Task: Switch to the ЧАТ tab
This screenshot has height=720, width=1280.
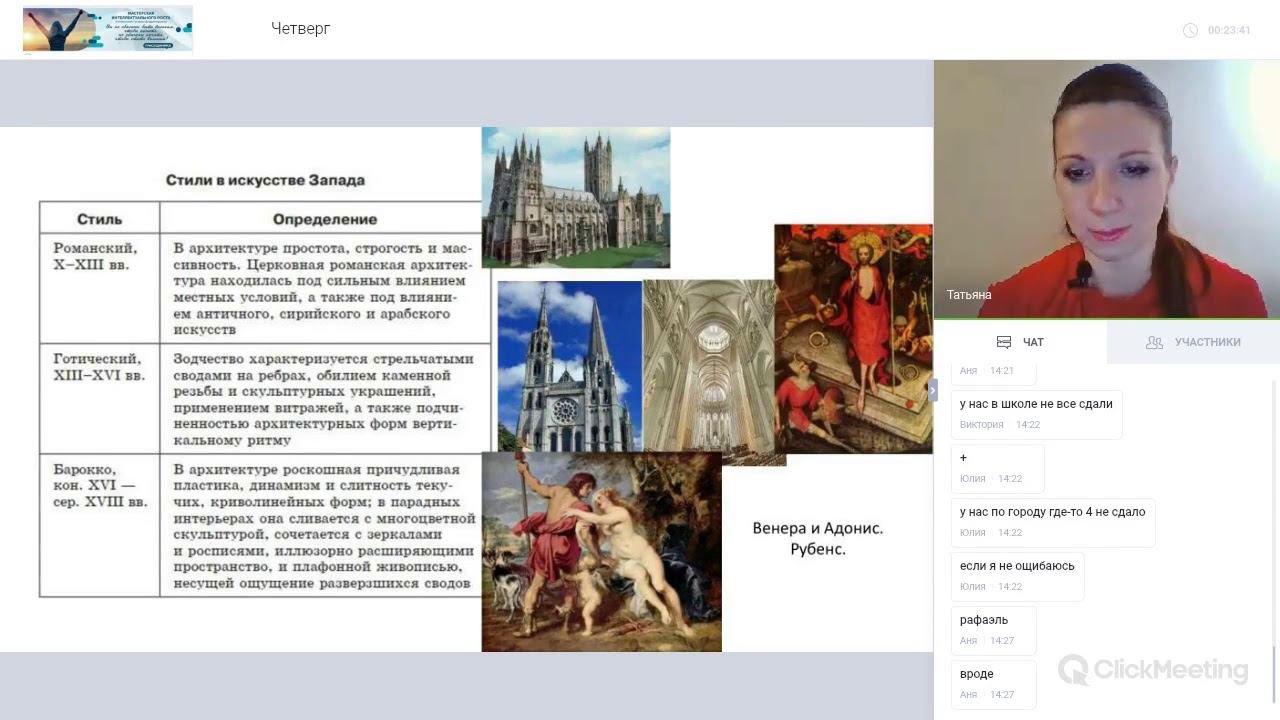Action: point(1020,342)
